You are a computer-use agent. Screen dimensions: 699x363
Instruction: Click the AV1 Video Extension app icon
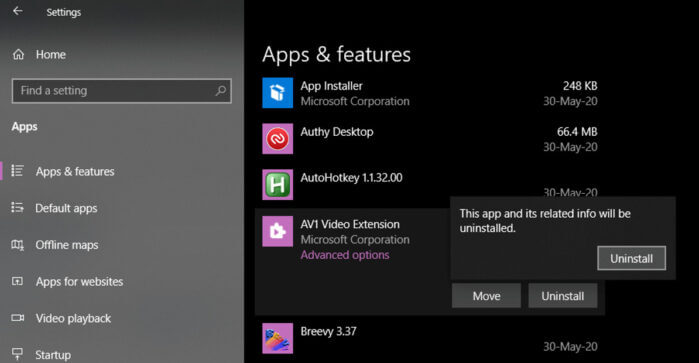pos(278,231)
